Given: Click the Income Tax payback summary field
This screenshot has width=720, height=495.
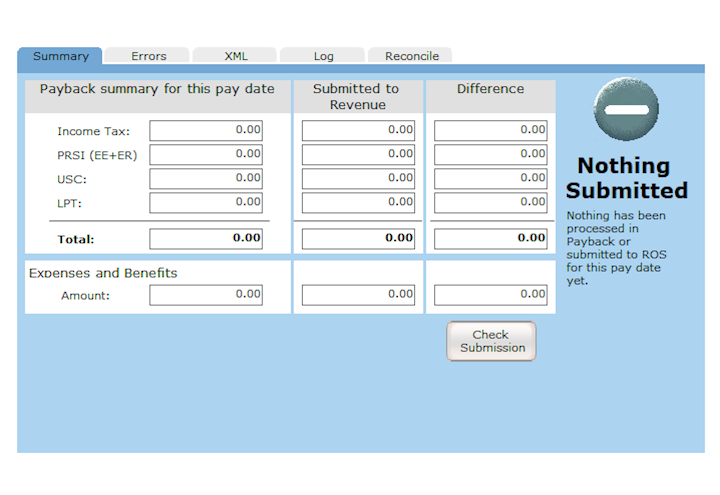Looking at the screenshot, I should coord(206,131).
